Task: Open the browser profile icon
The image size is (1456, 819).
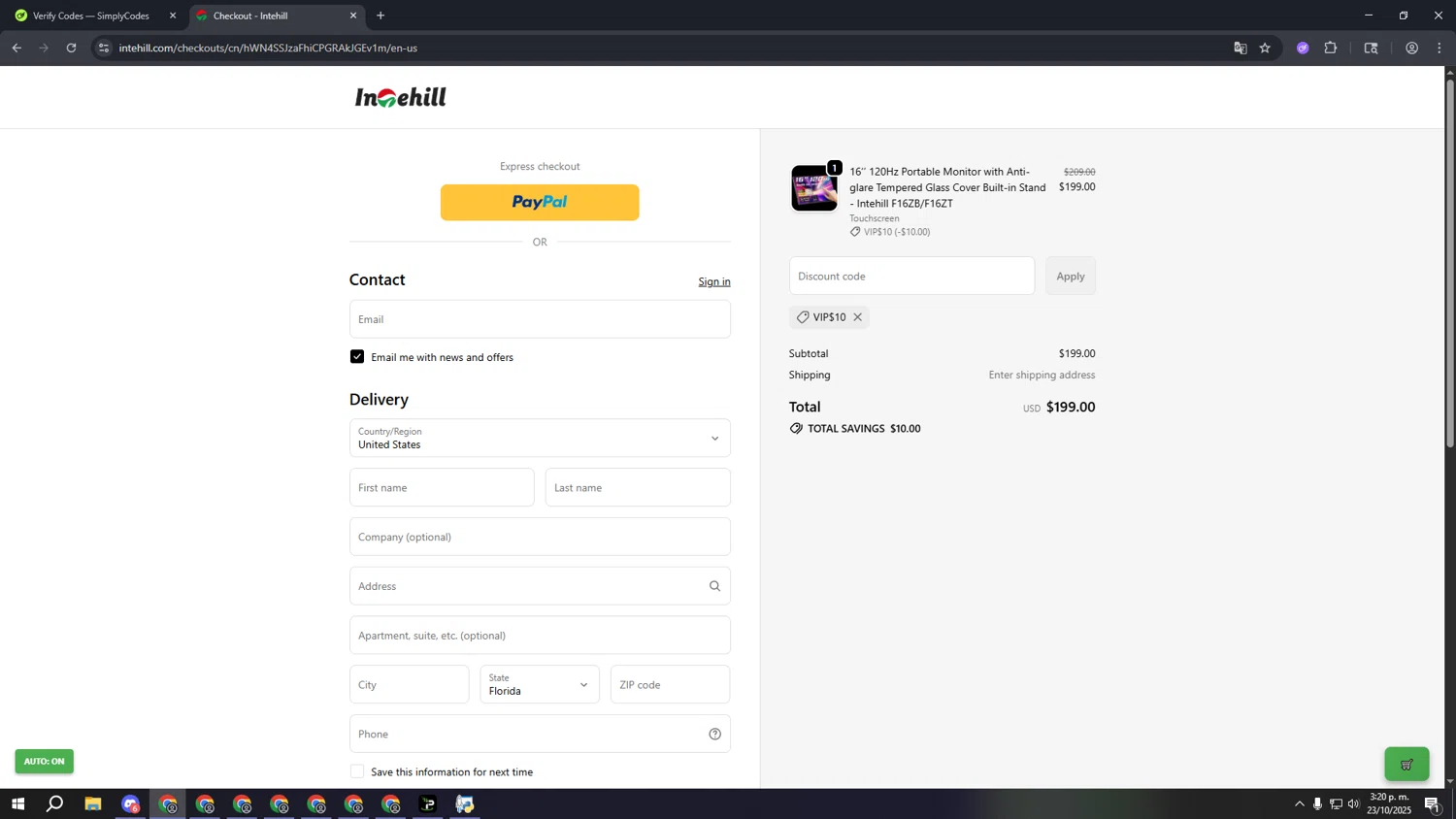Action: click(1412, 48)
